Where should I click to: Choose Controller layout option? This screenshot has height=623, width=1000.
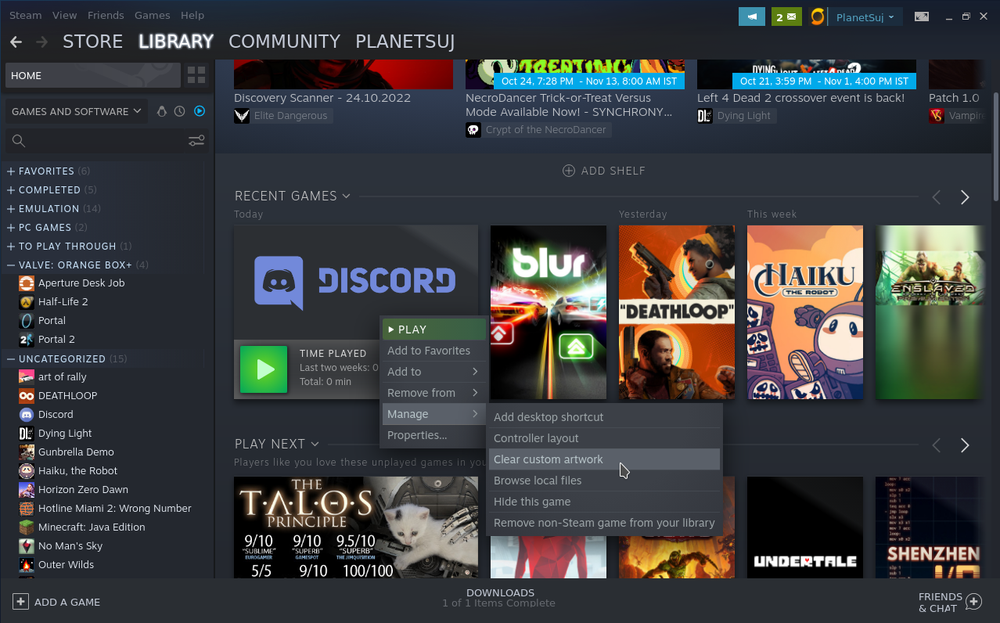tap(604, 438)
